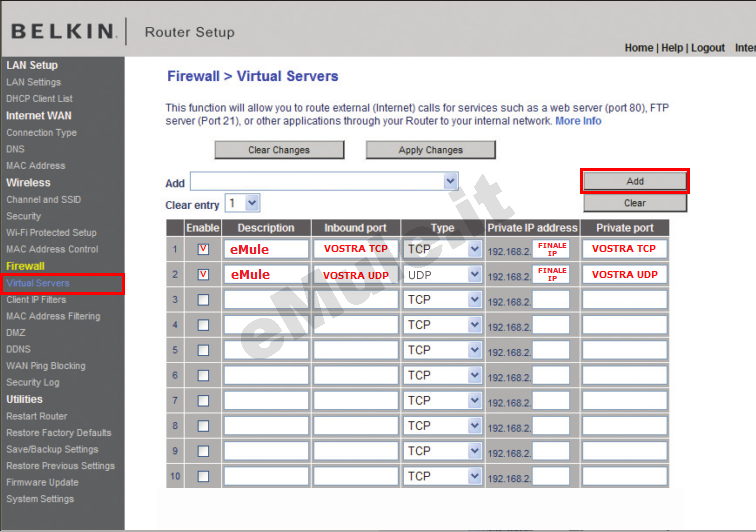Select protocol Type dropdown for row 7
Viewport: 756px width, 532px height.
point(442,400)
